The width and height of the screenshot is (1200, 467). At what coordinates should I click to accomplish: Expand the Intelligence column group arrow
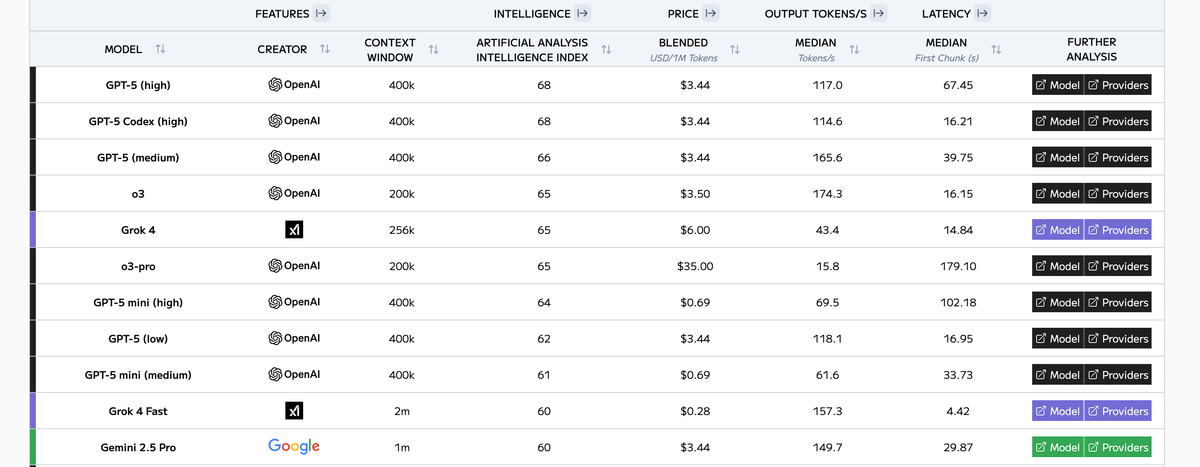pos(583,14)
